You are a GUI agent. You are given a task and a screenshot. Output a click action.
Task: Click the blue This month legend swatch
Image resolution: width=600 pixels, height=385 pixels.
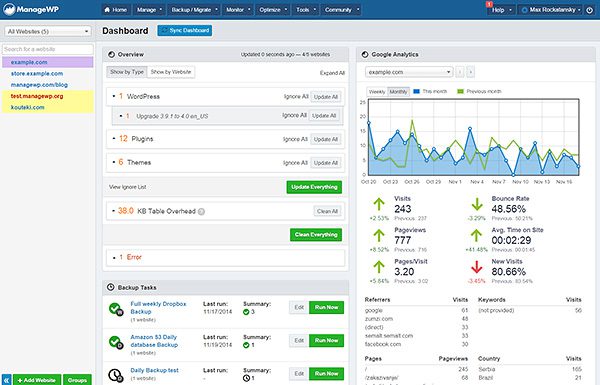coord(417,91)
